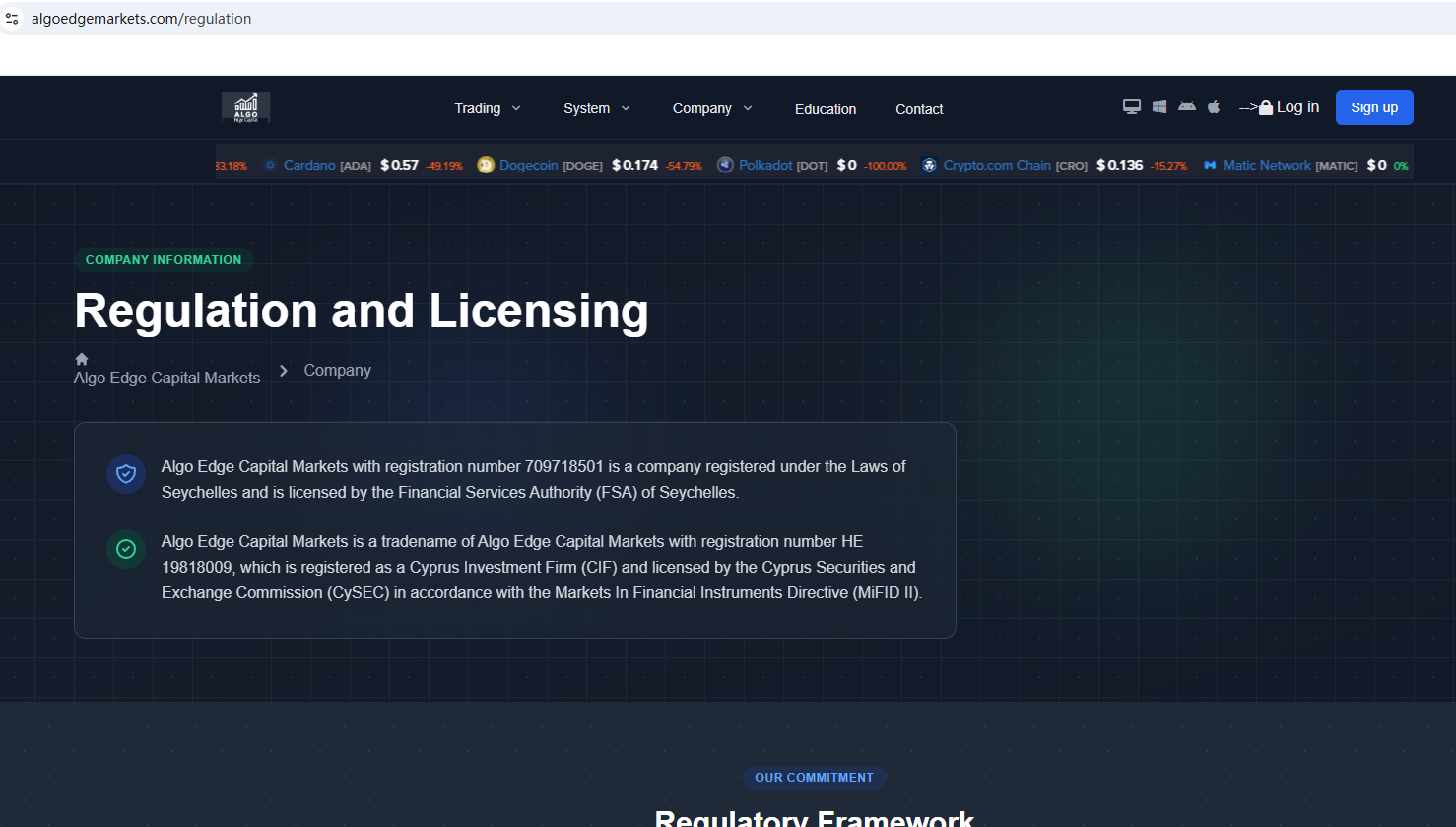Click the Android download icon
The image size is (1456, 827).
tap(1187, 106)
